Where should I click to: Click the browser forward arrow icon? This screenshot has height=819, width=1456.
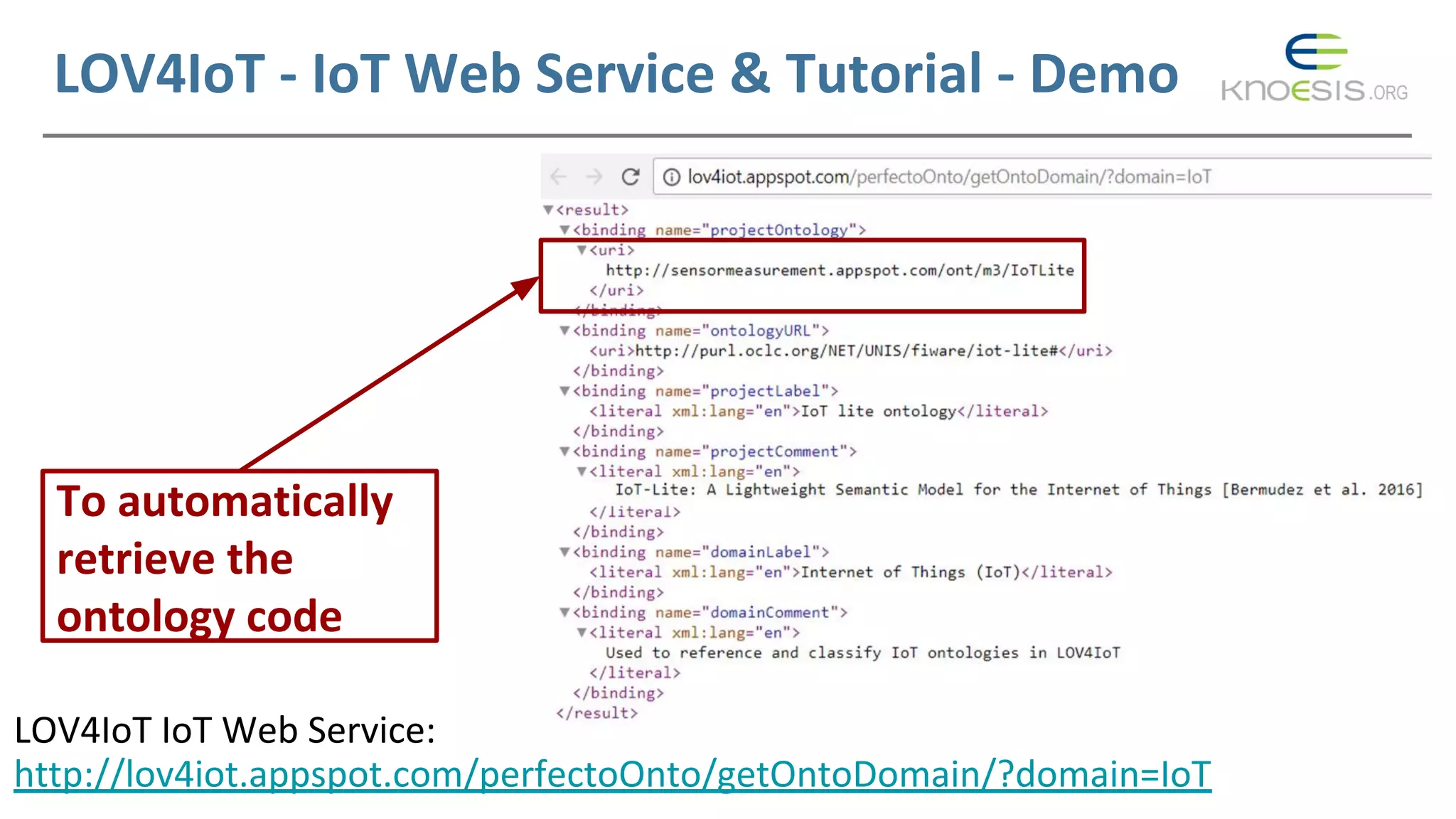coord(594,176)
